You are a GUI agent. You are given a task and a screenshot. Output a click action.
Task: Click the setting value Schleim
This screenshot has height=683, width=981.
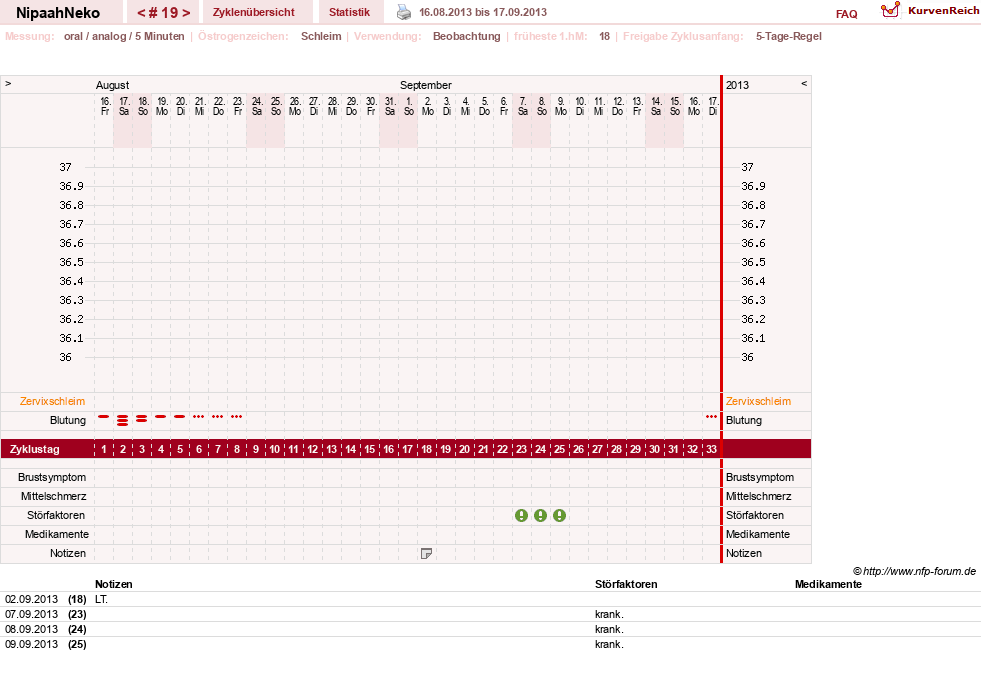pyautogui.click(x=321, y=36)
